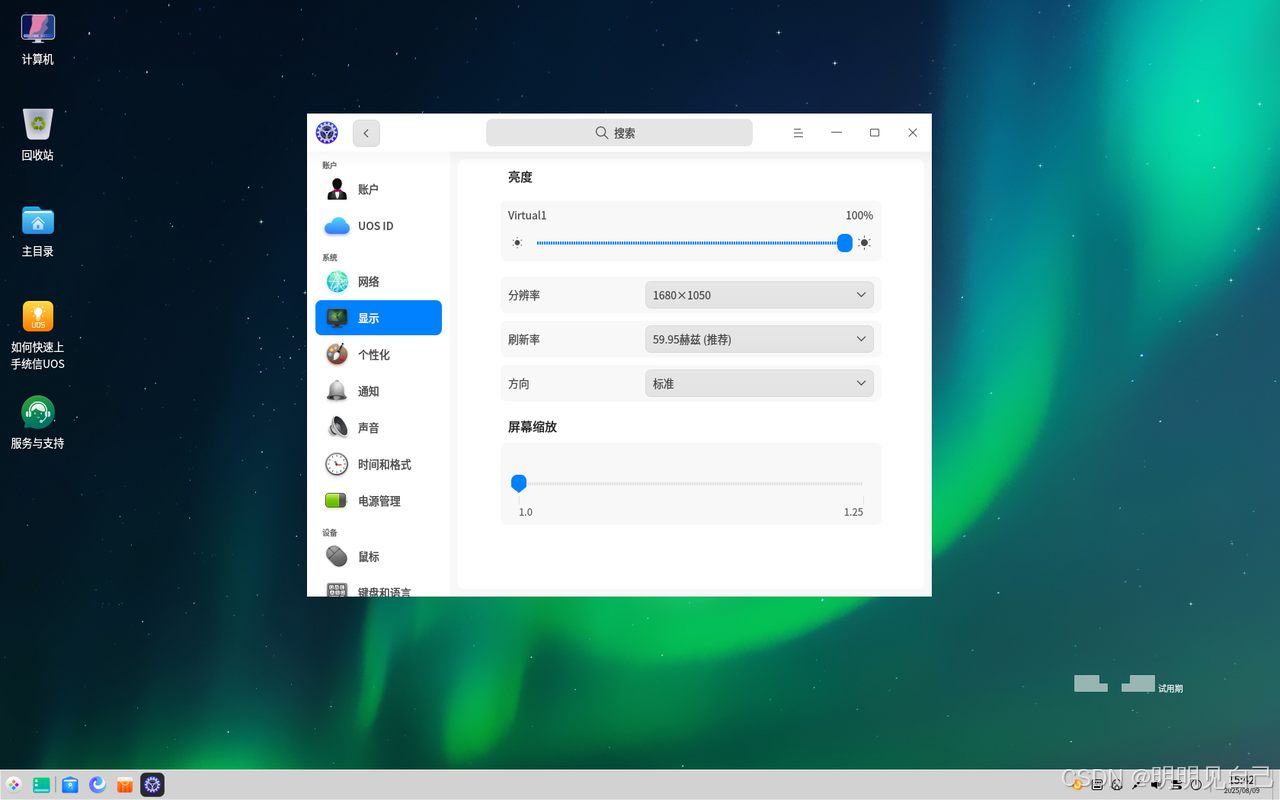Click the power icon in system tray
Screen dimensions: 1280x800
(1196, 785)
